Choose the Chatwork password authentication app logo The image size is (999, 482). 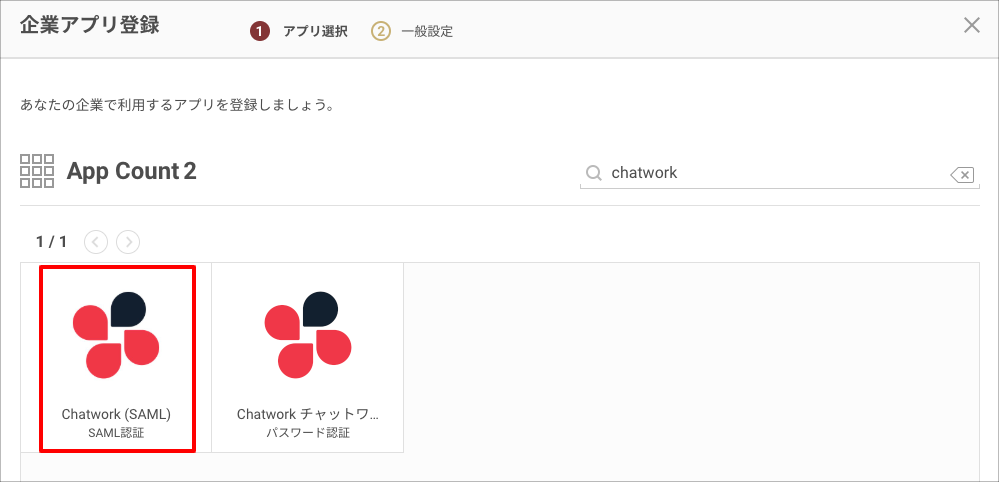pos(308,334)
